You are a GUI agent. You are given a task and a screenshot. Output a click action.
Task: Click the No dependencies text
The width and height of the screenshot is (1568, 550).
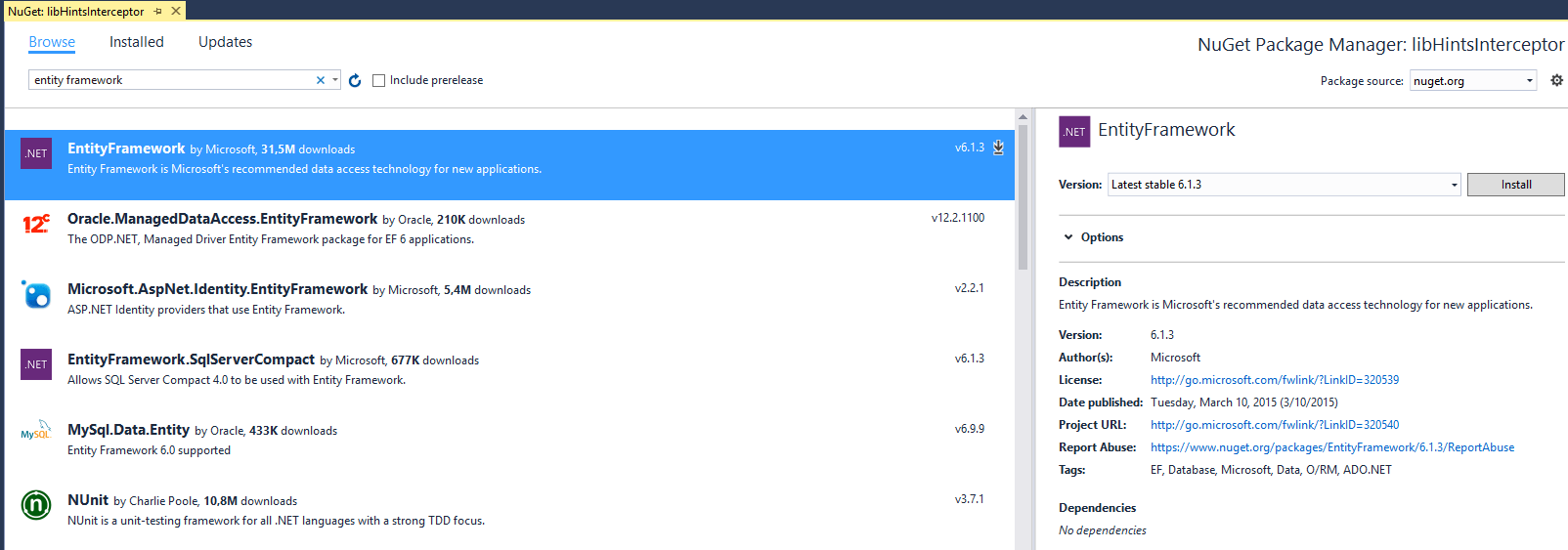pos(1103,530)
